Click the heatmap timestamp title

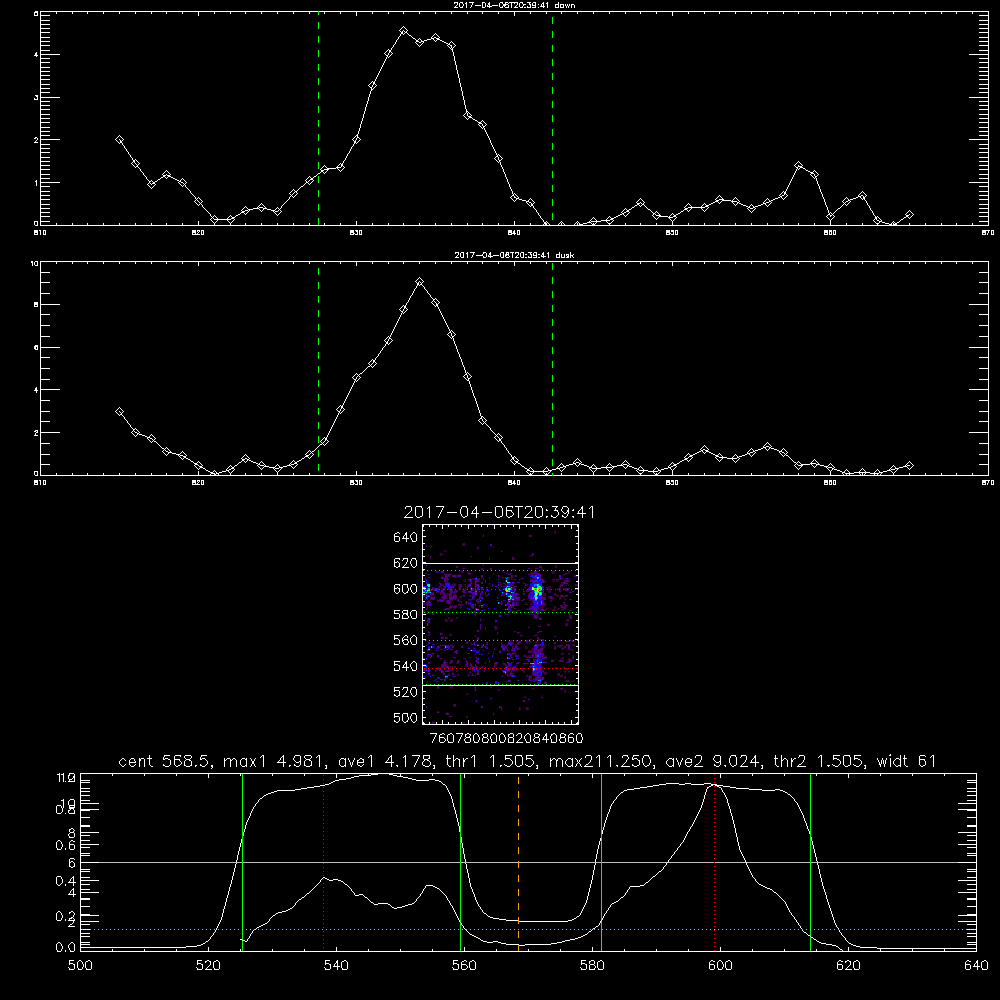pos(499,512)
